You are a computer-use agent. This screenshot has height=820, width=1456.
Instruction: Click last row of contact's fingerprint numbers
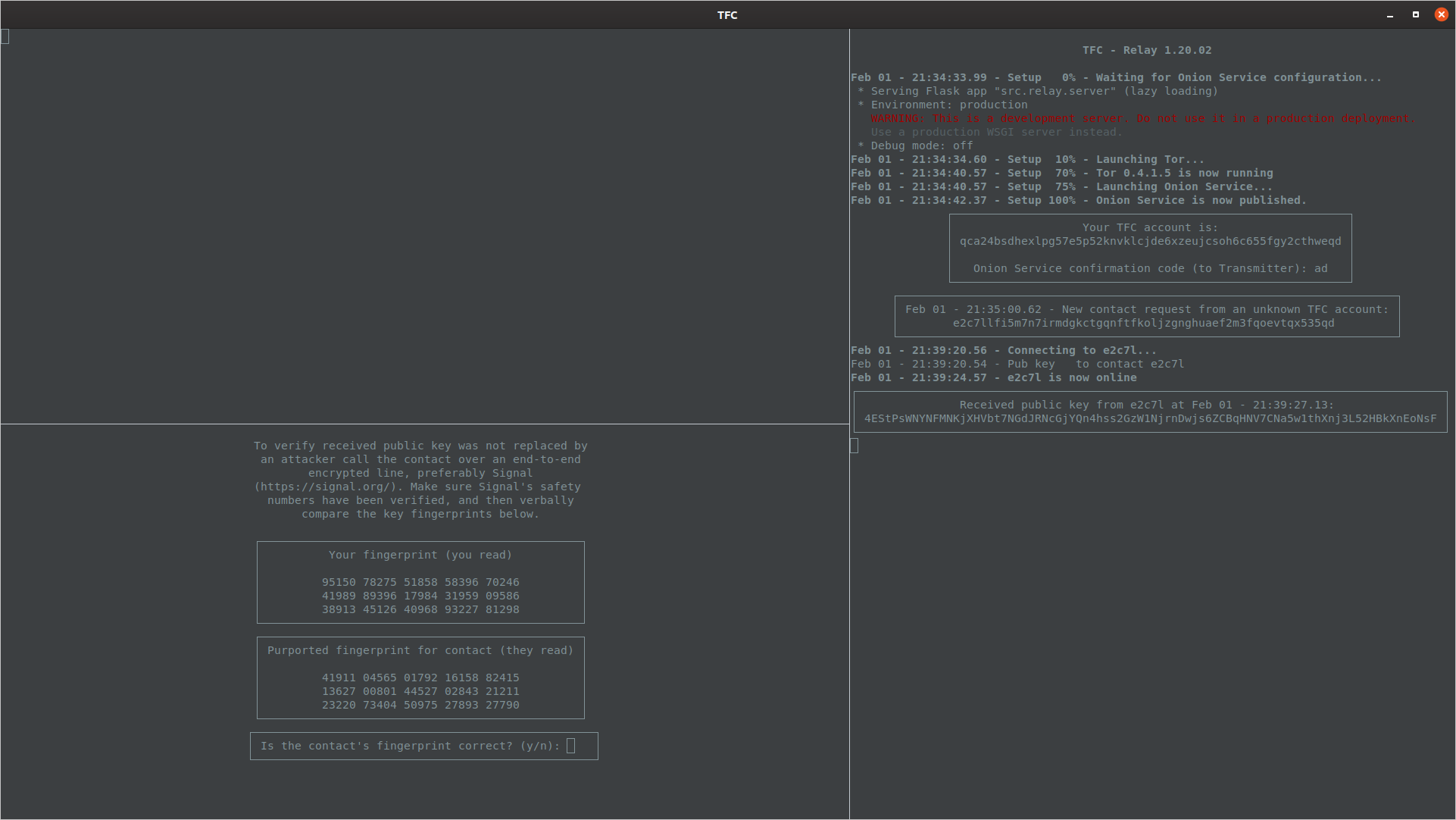point(420,705)
